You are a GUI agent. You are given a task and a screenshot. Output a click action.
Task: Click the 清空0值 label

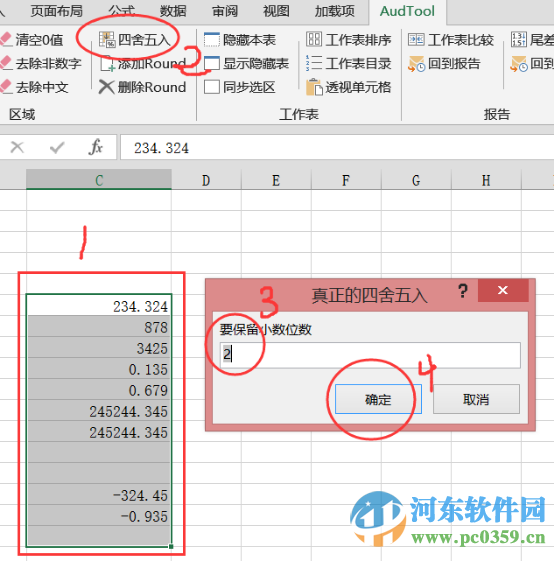tap(39, 39)
